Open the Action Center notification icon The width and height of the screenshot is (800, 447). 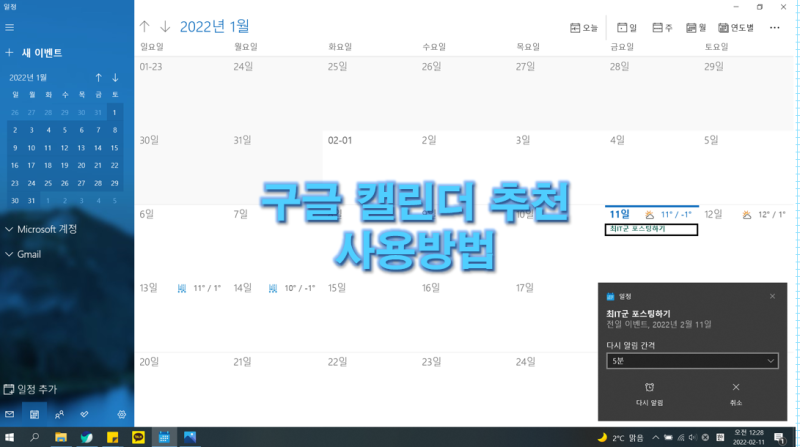coord(780,437)
